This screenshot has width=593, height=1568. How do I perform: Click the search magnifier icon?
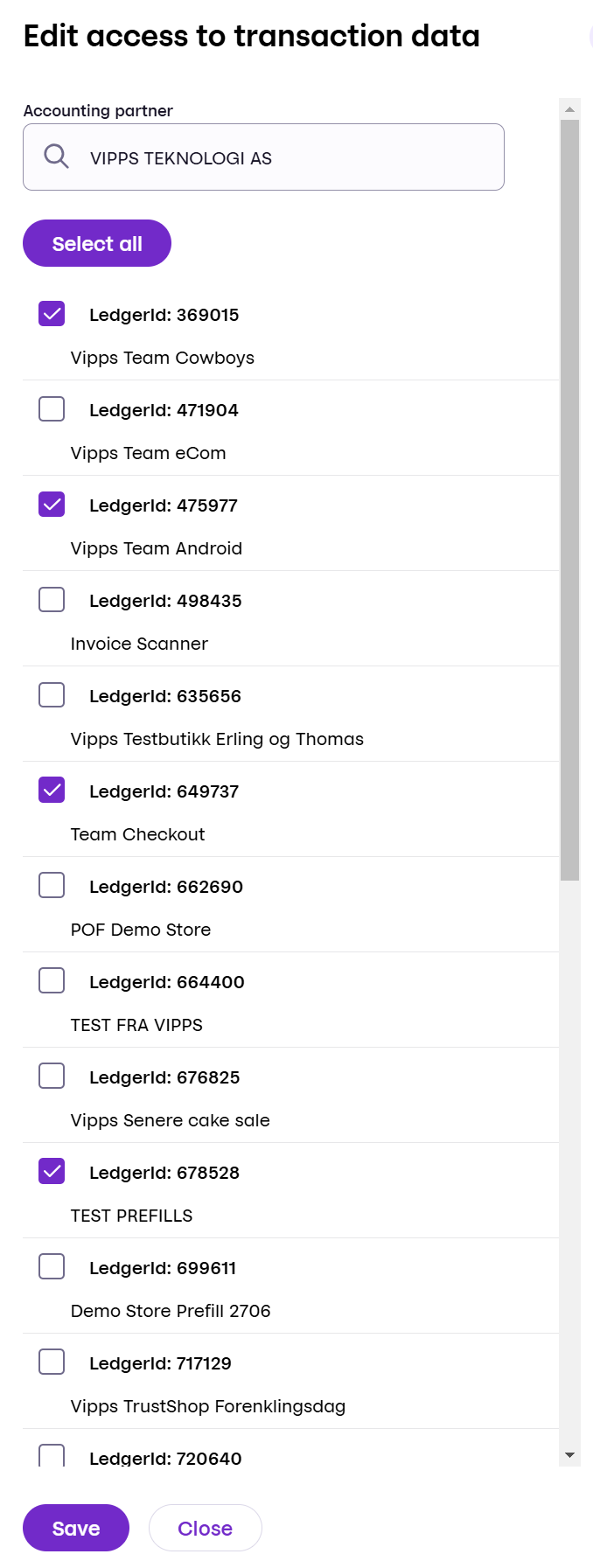(x=56, y=157)
